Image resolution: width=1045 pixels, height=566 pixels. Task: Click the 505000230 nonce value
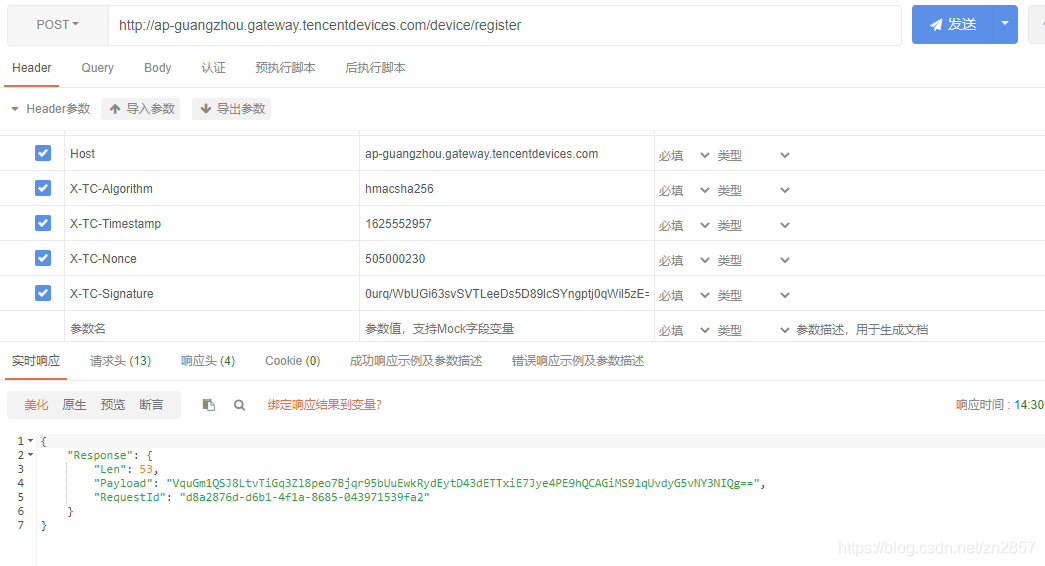507,259
